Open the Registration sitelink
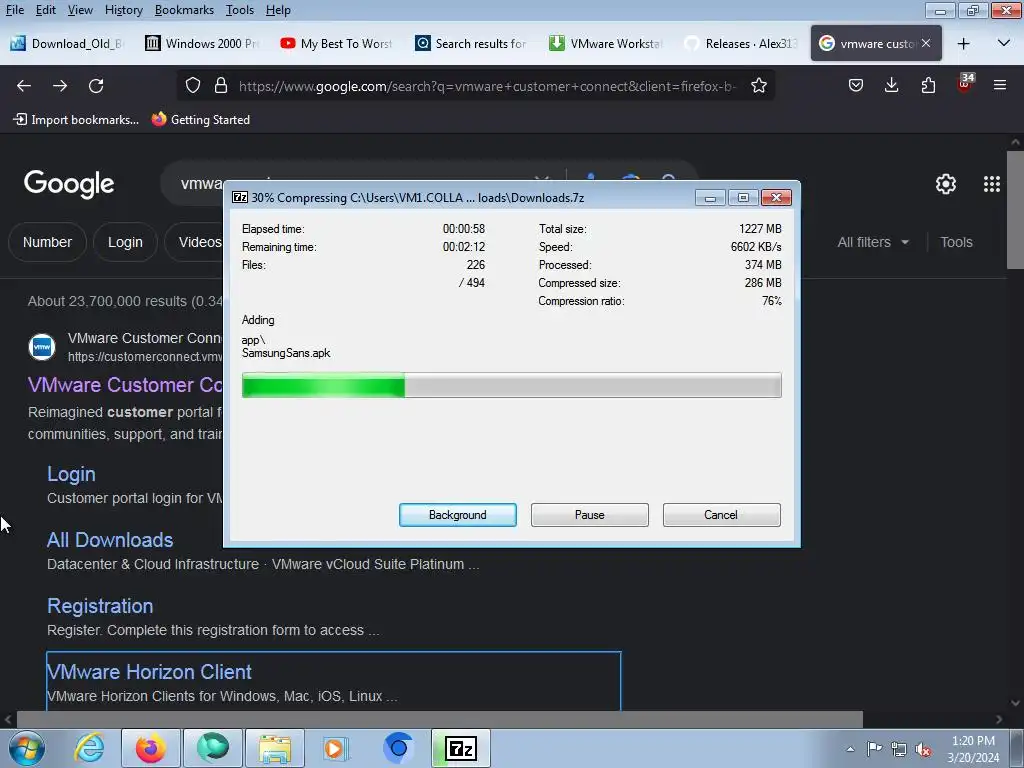Image resolution: width=1024 pixels, height=768 pixels. tap(100, 606)
